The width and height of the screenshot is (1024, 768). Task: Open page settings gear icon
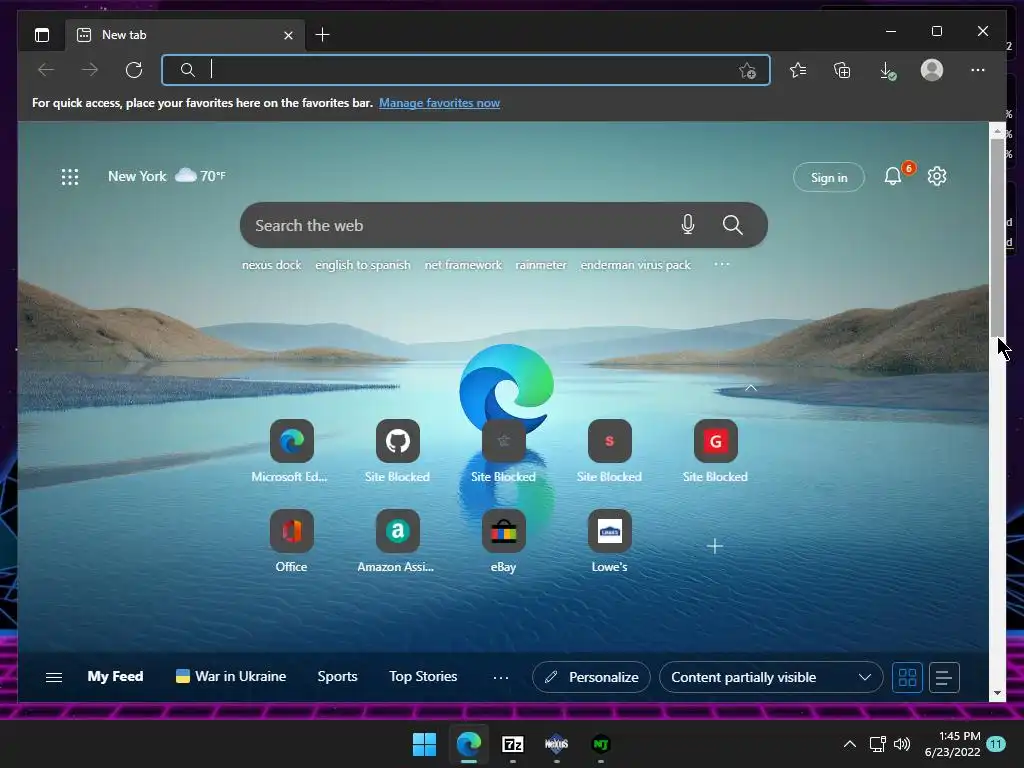pos(937,176)
